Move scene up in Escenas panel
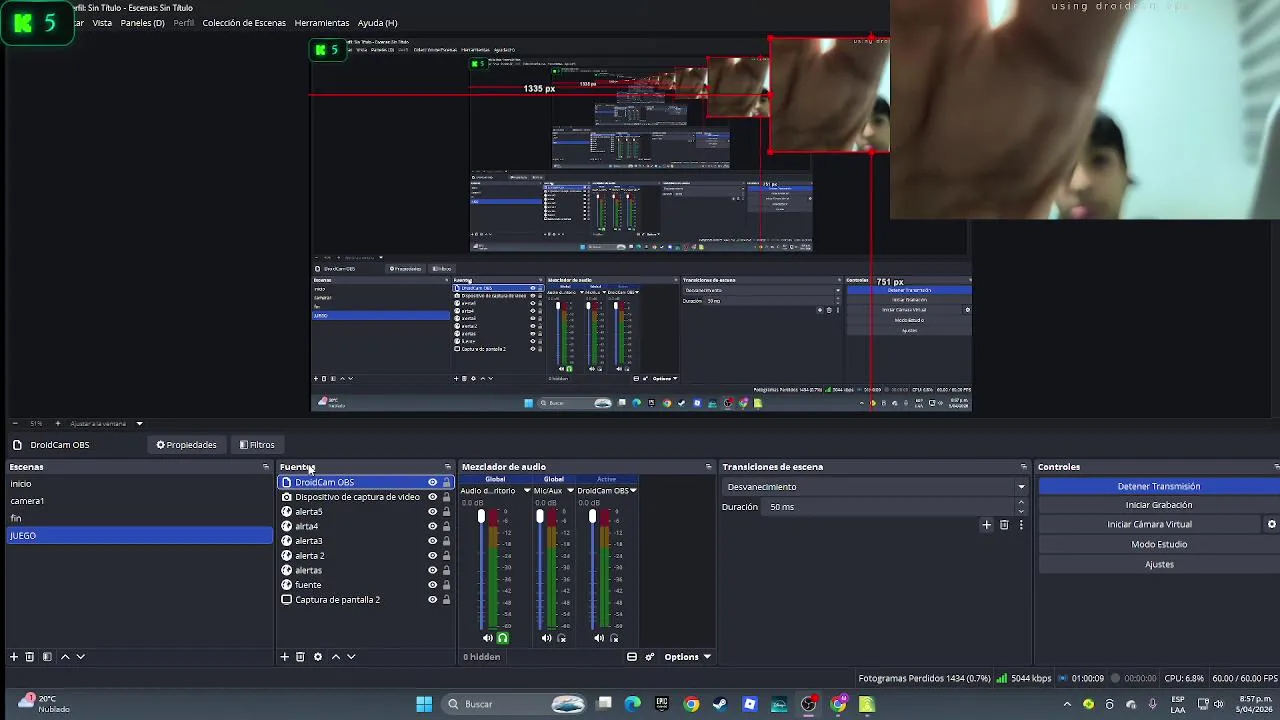Viewport: 1280px width, 720px height. pyautogui.click(x=65, y=657)
